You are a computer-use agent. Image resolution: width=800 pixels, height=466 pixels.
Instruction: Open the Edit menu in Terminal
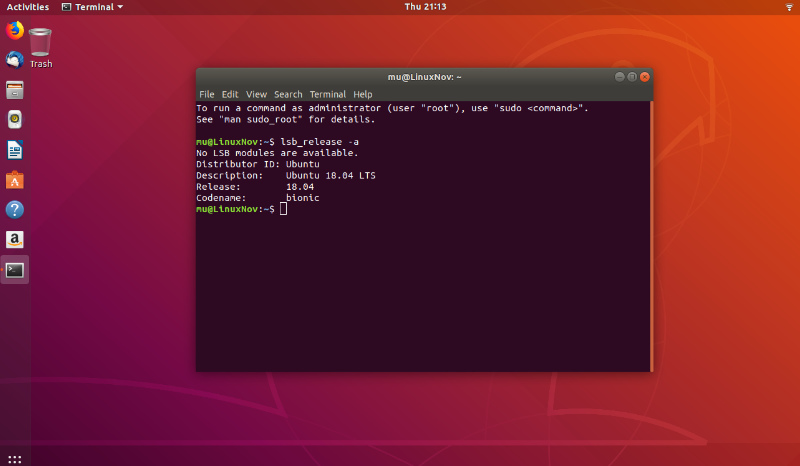click(230, 94)
